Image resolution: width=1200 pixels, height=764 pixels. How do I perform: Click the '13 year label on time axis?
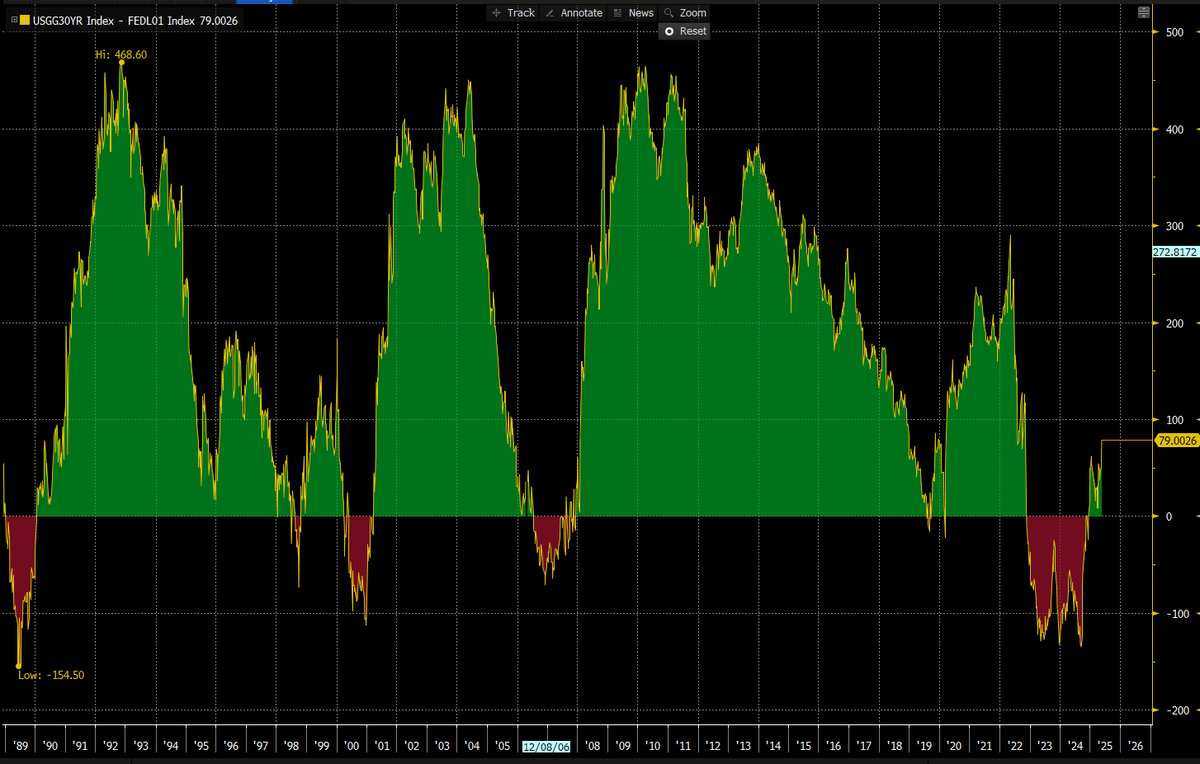tap(743, 746)
